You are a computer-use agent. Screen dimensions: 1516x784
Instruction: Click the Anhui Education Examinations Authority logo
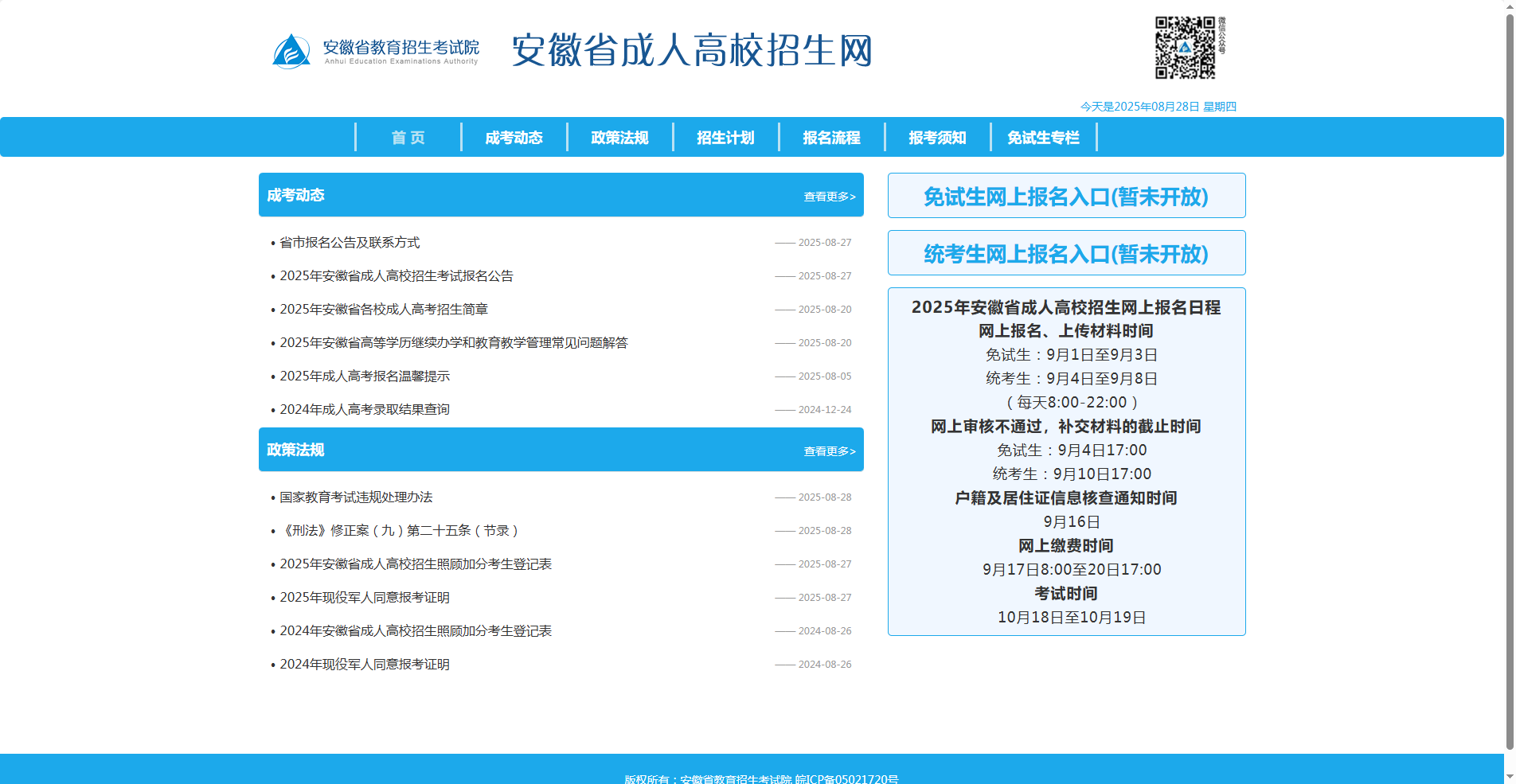click(x=374, y=50)
